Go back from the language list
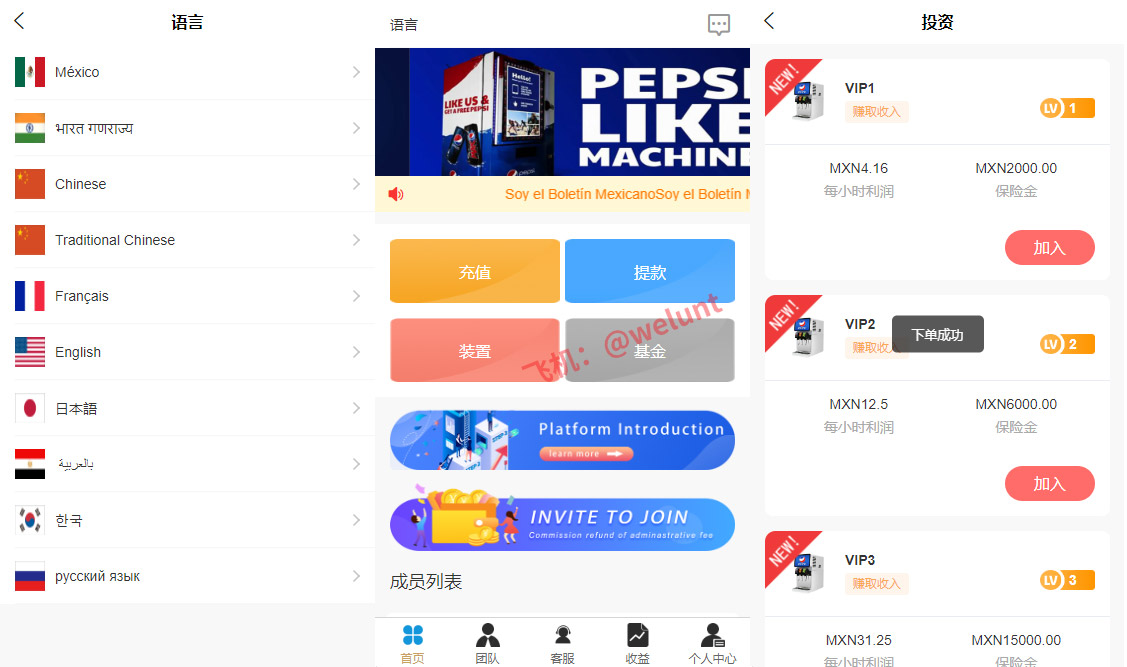Screen dimensions: 1127x667 (x=19, y=21)
